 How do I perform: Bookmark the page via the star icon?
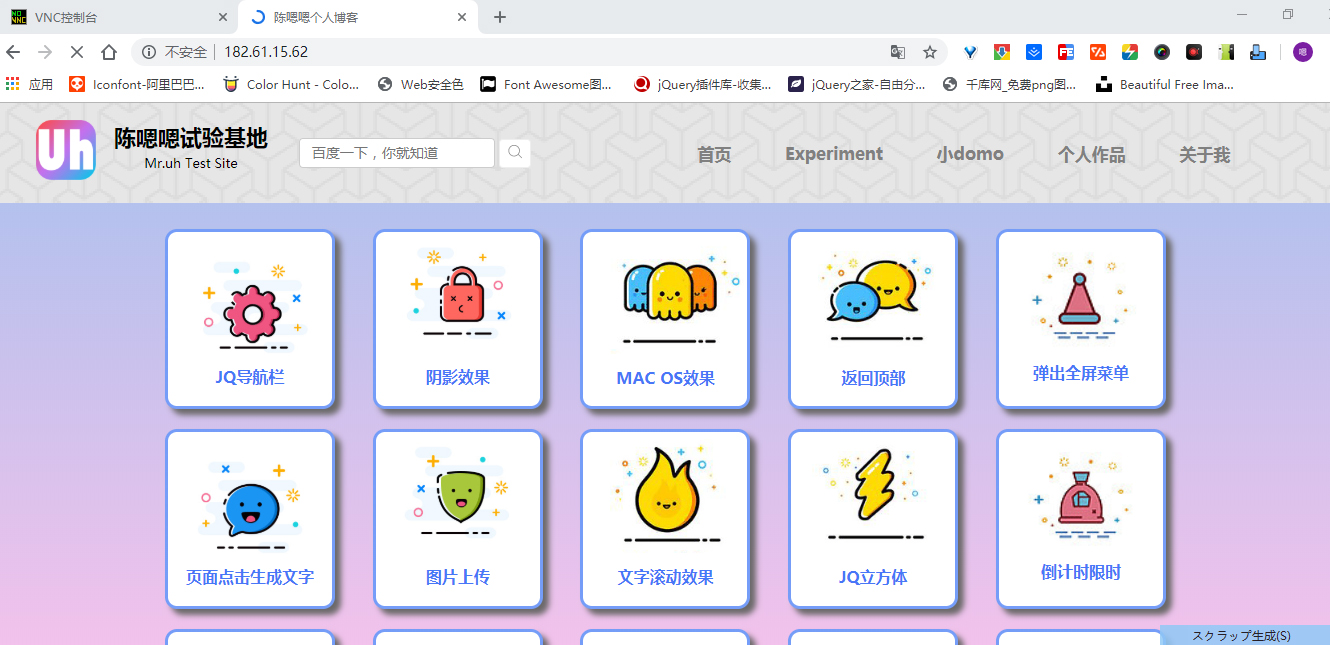928,51
